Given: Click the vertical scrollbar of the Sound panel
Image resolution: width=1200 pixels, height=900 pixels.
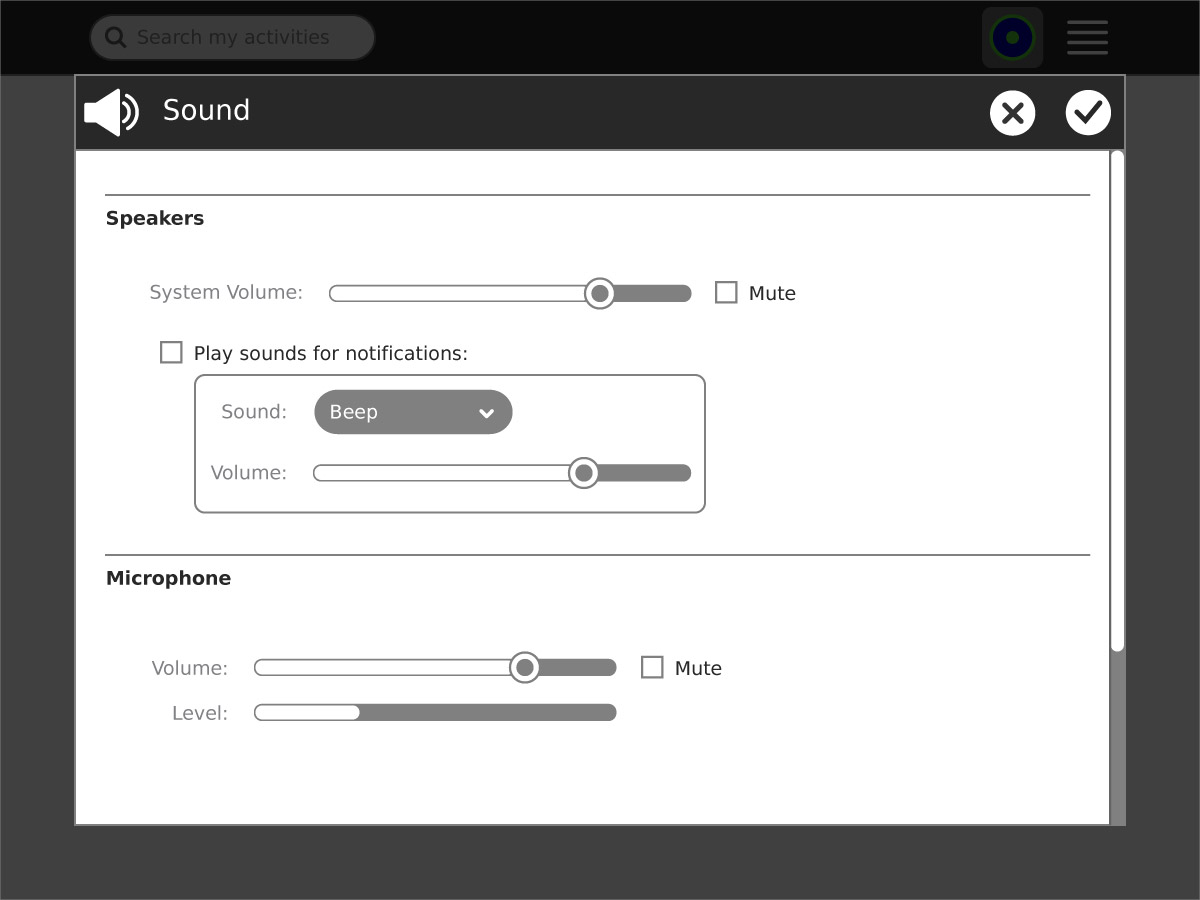Looking at the screenshot, I should 1117,400.
